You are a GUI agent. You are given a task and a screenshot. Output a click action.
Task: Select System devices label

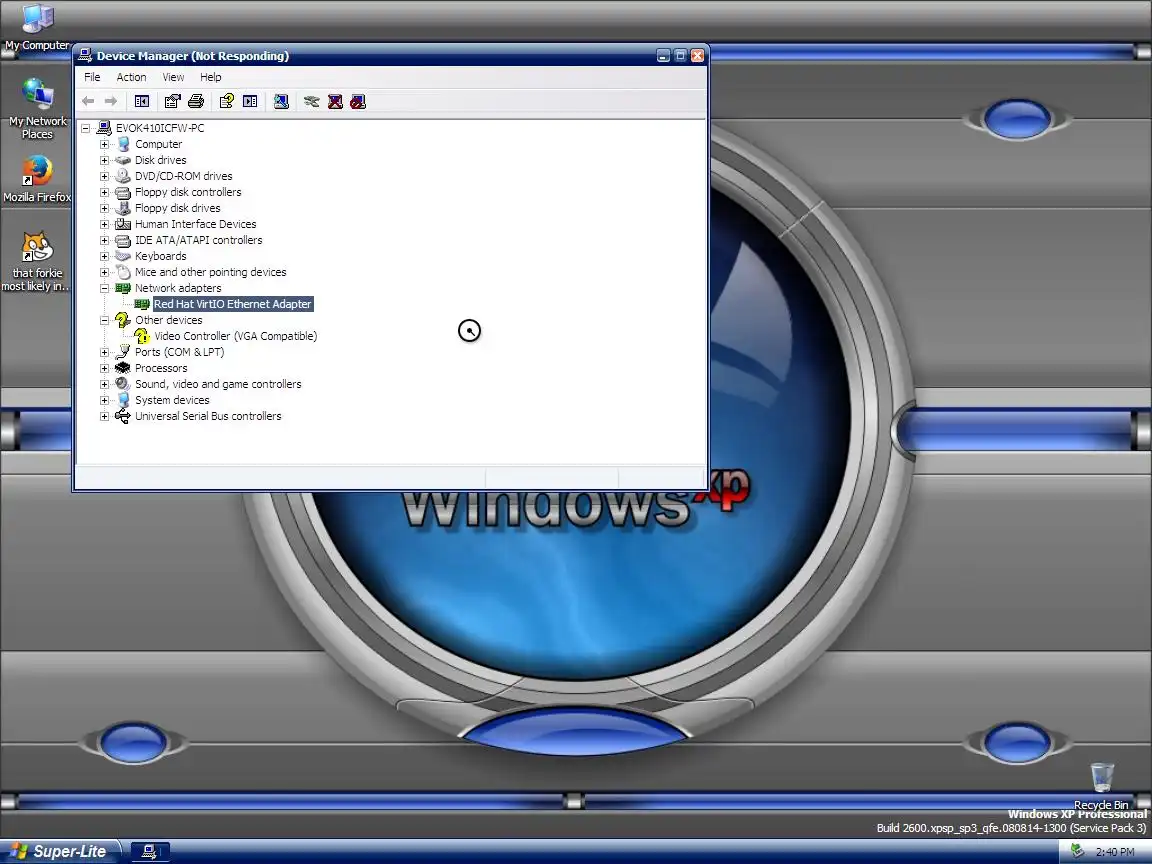[x=172, y=400]
